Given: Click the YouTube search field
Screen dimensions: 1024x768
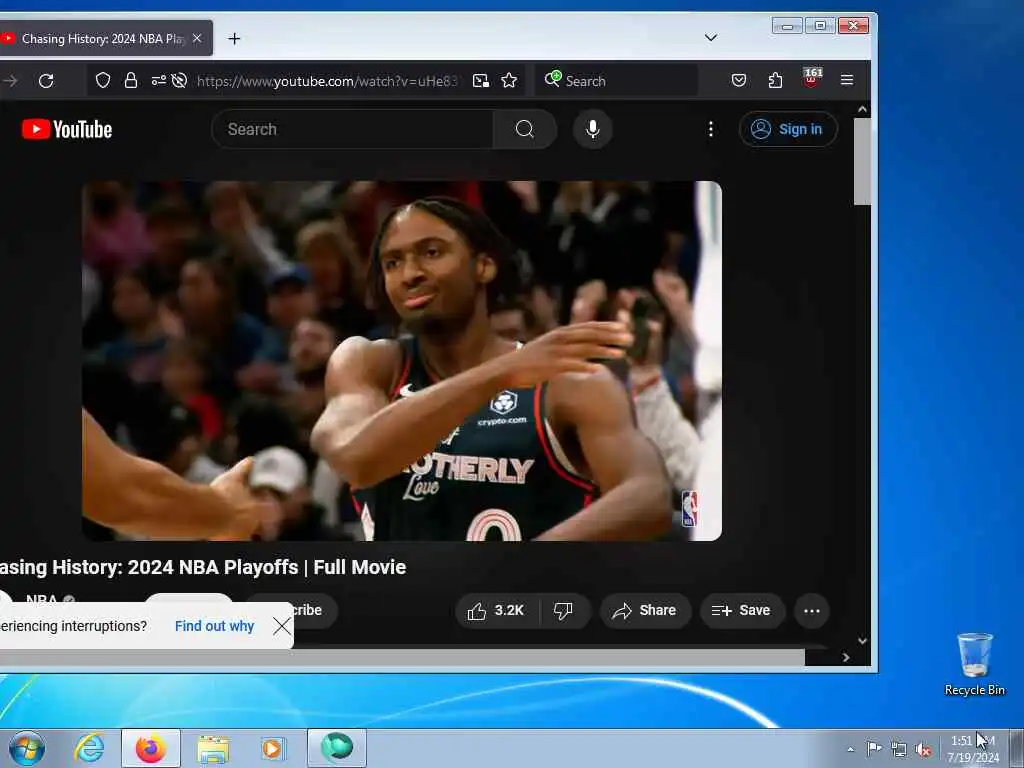Looking at the screenshot, I should point(353,129).
